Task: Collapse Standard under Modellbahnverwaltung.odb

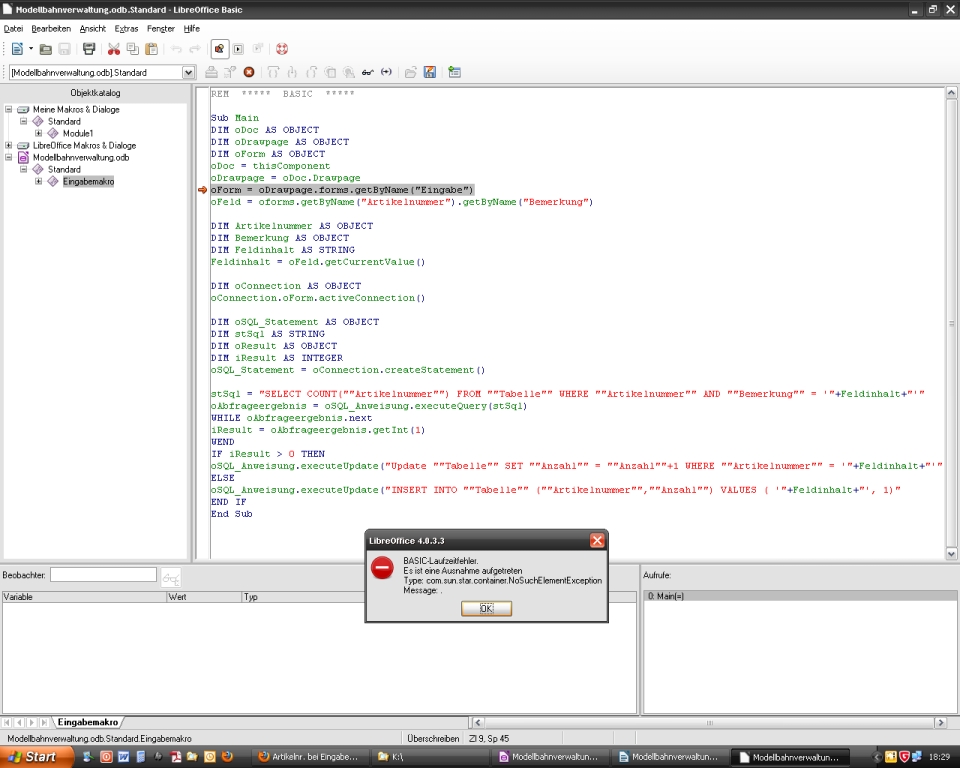Action: coord(23,170)
